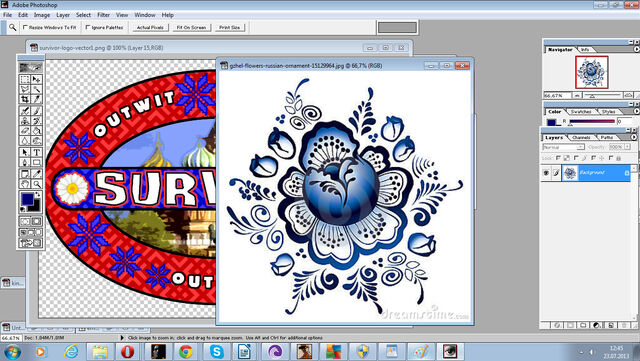The height and width of the screenshot is (361, 640).
Task: Select the Paint Bucket tool
Action: click(36, 131)
